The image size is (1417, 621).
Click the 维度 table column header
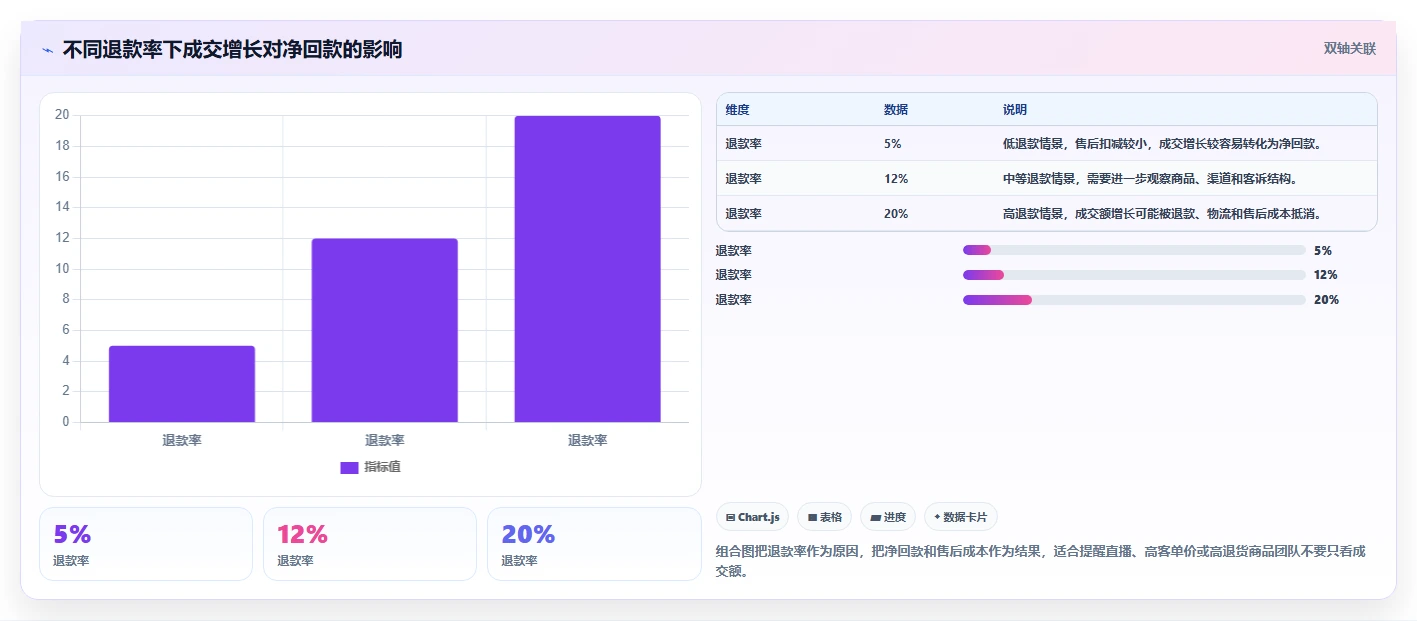(737, 110)
